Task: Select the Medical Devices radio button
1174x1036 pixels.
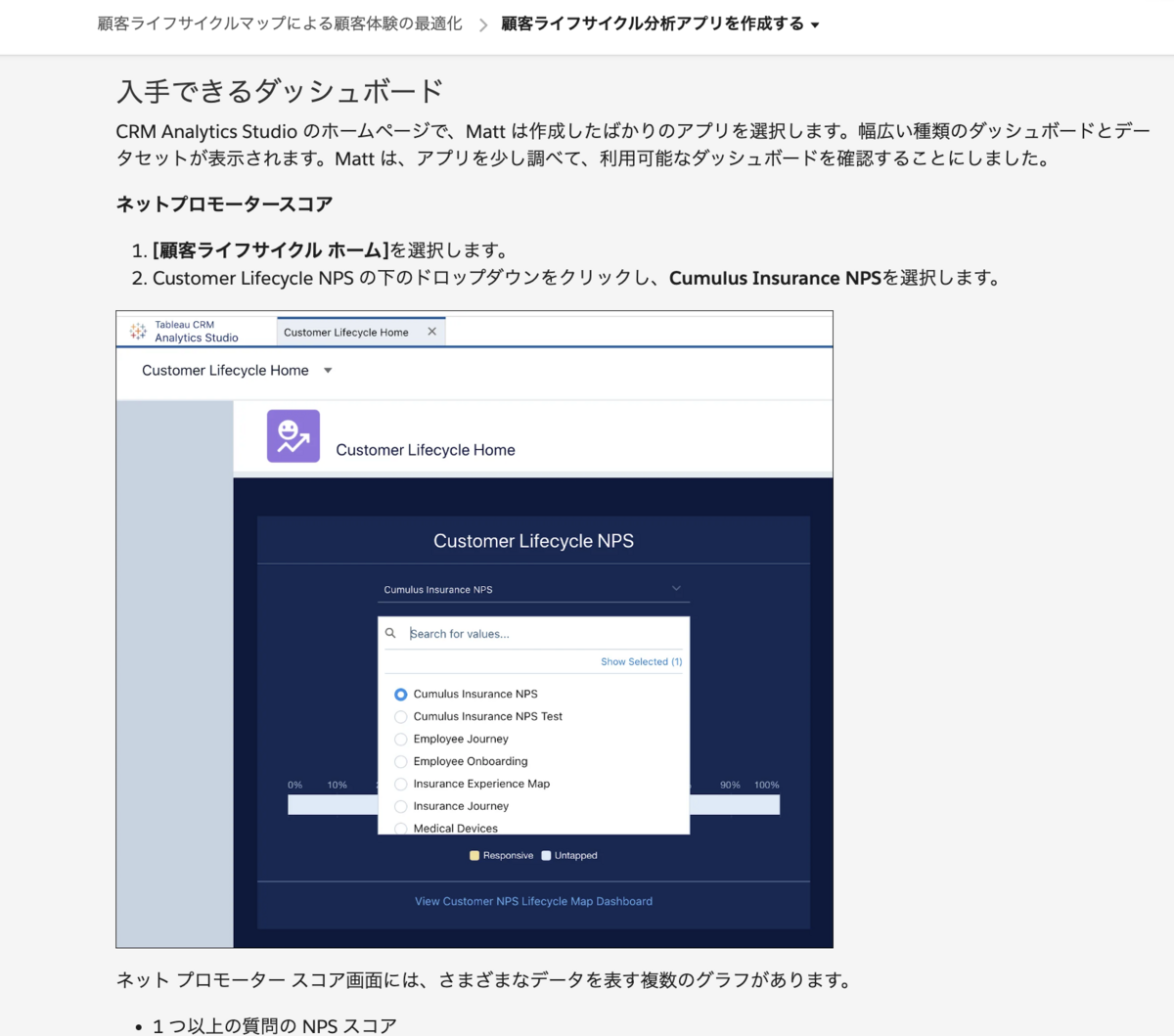Action: (400, 828)
